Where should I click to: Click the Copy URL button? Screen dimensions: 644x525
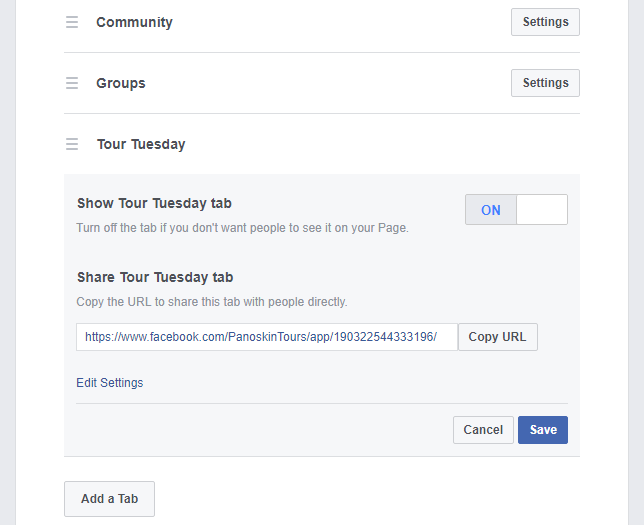pos(498,337)
